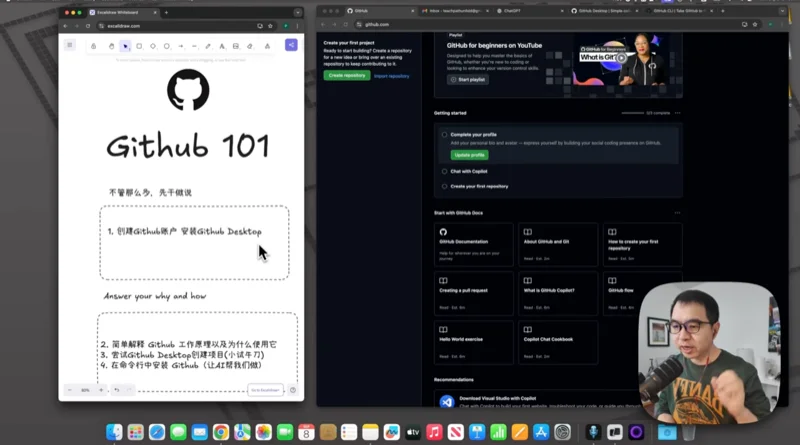The height and width of the screenshot is (445, 800).
Task: Zoom out with the minus button in Excalidraw
Action: point(70,390)
